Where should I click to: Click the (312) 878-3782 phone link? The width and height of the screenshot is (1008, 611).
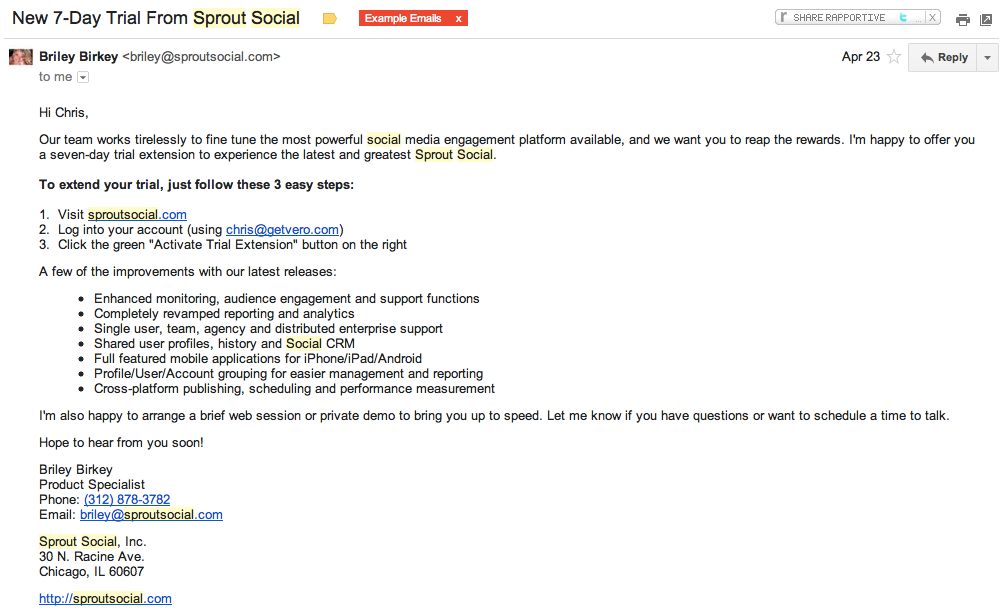pos(127,499)
